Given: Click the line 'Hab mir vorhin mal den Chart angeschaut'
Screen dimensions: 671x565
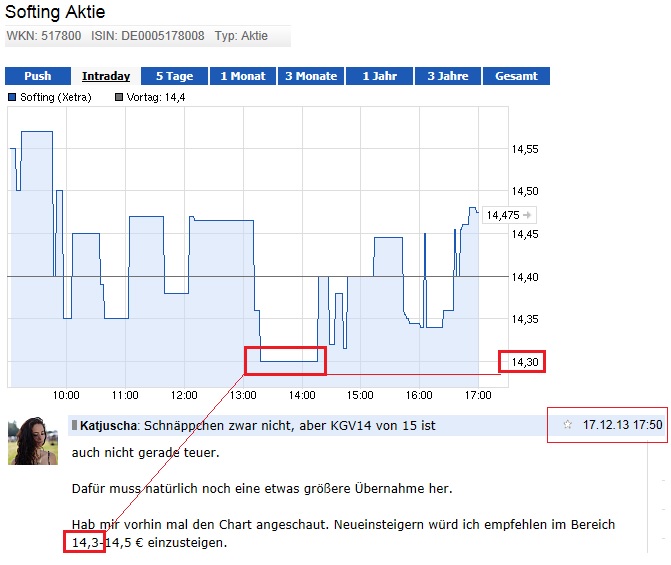Looking at the screenshot, I should click(343, 524).
